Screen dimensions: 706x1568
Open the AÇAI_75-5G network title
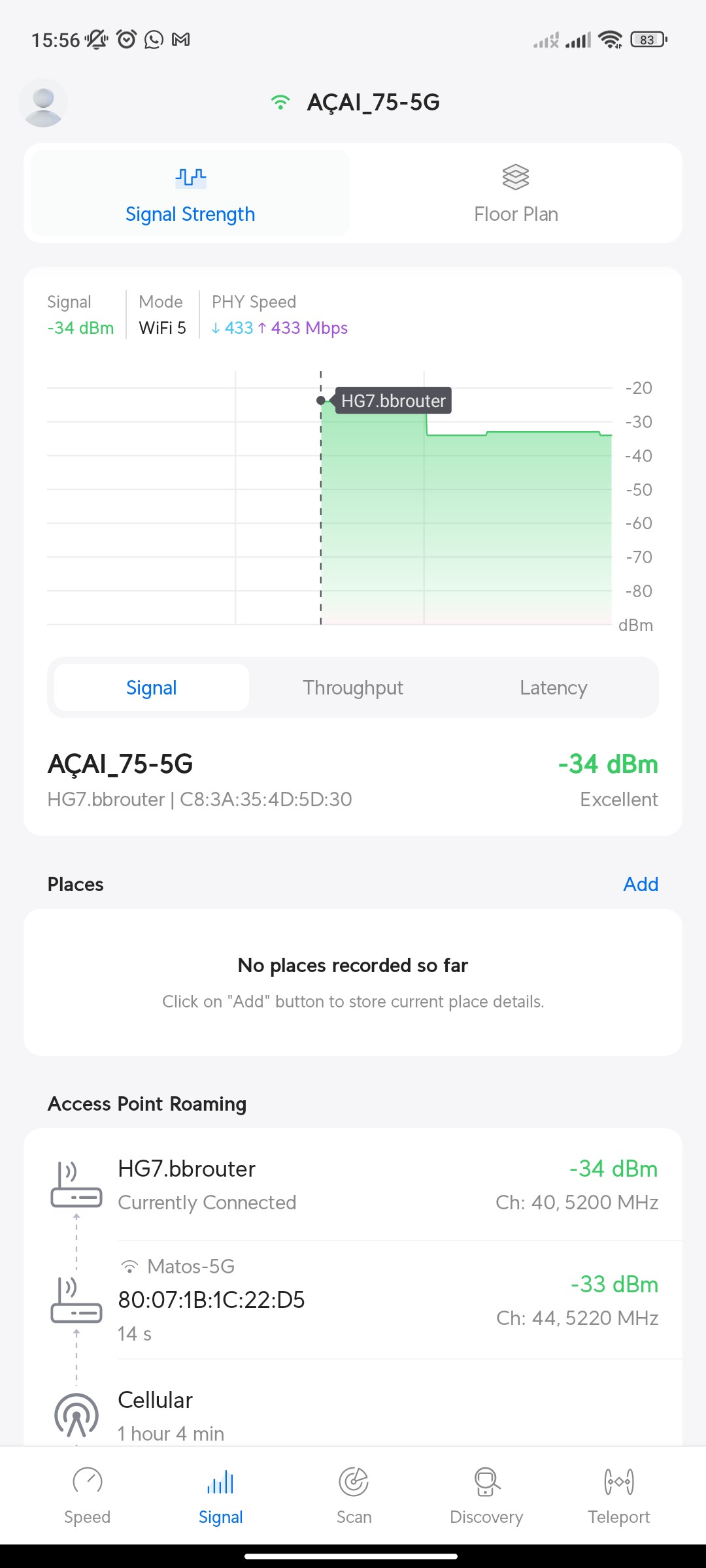tap(373, 103)
